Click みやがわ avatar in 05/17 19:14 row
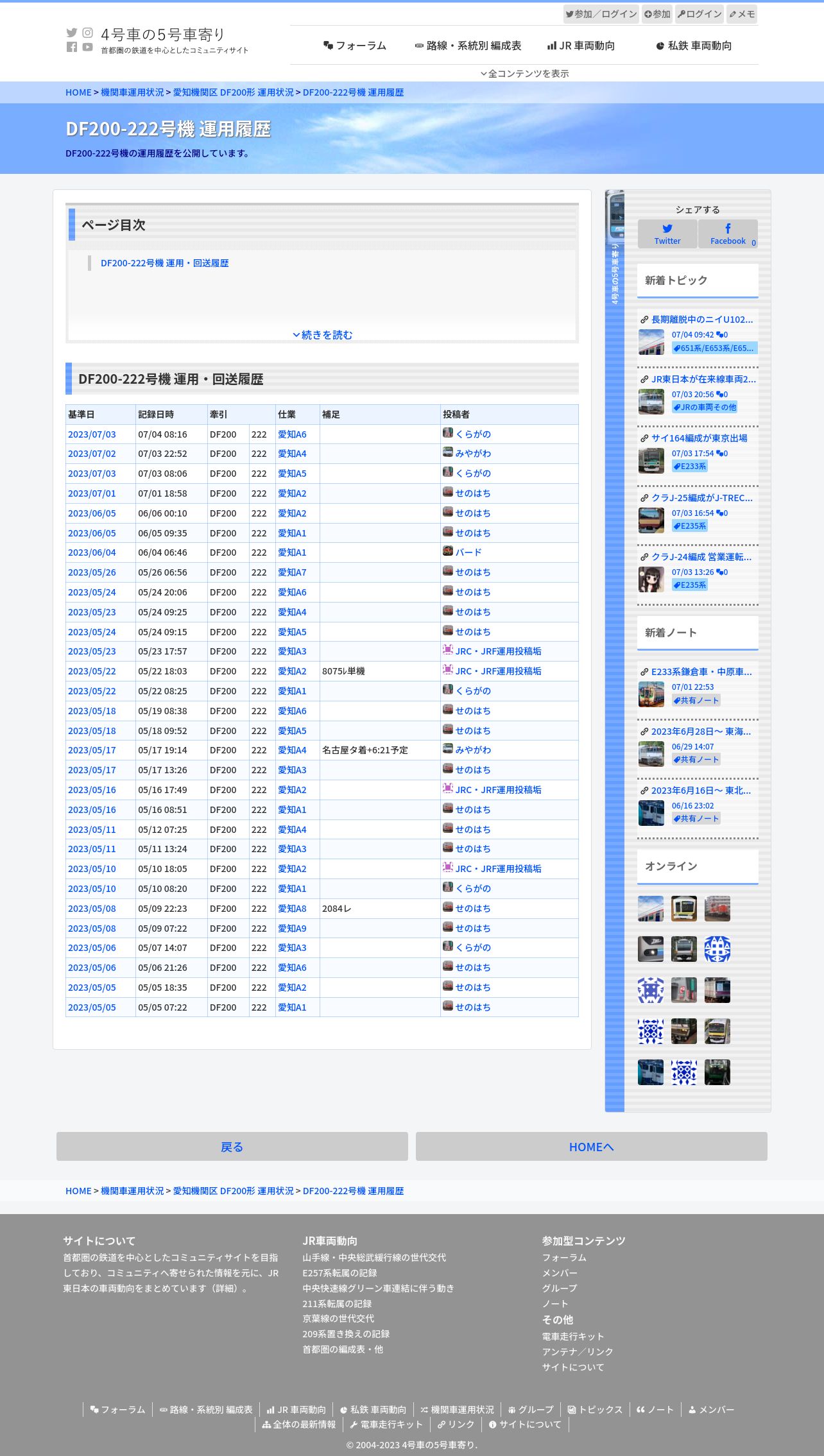 (x=448, y=749)
